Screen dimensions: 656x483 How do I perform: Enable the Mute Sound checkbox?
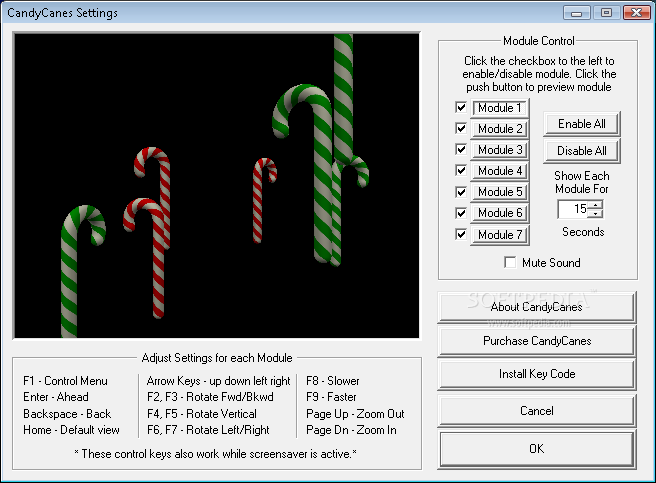tap(510, 262)
